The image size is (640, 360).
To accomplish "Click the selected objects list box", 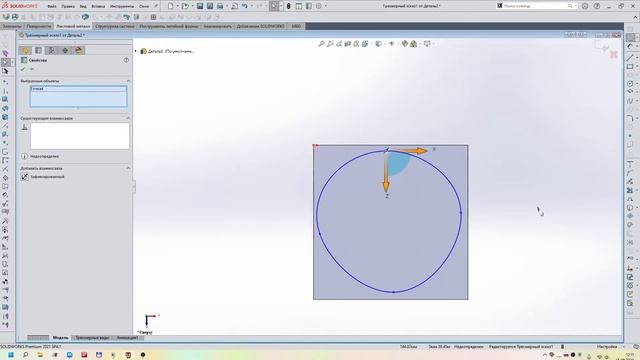I will point(78,96).
